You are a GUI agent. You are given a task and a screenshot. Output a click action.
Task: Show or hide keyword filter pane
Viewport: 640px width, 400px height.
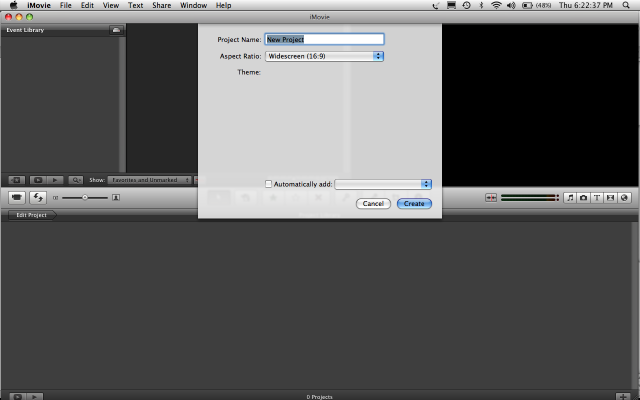coord(76,180)
